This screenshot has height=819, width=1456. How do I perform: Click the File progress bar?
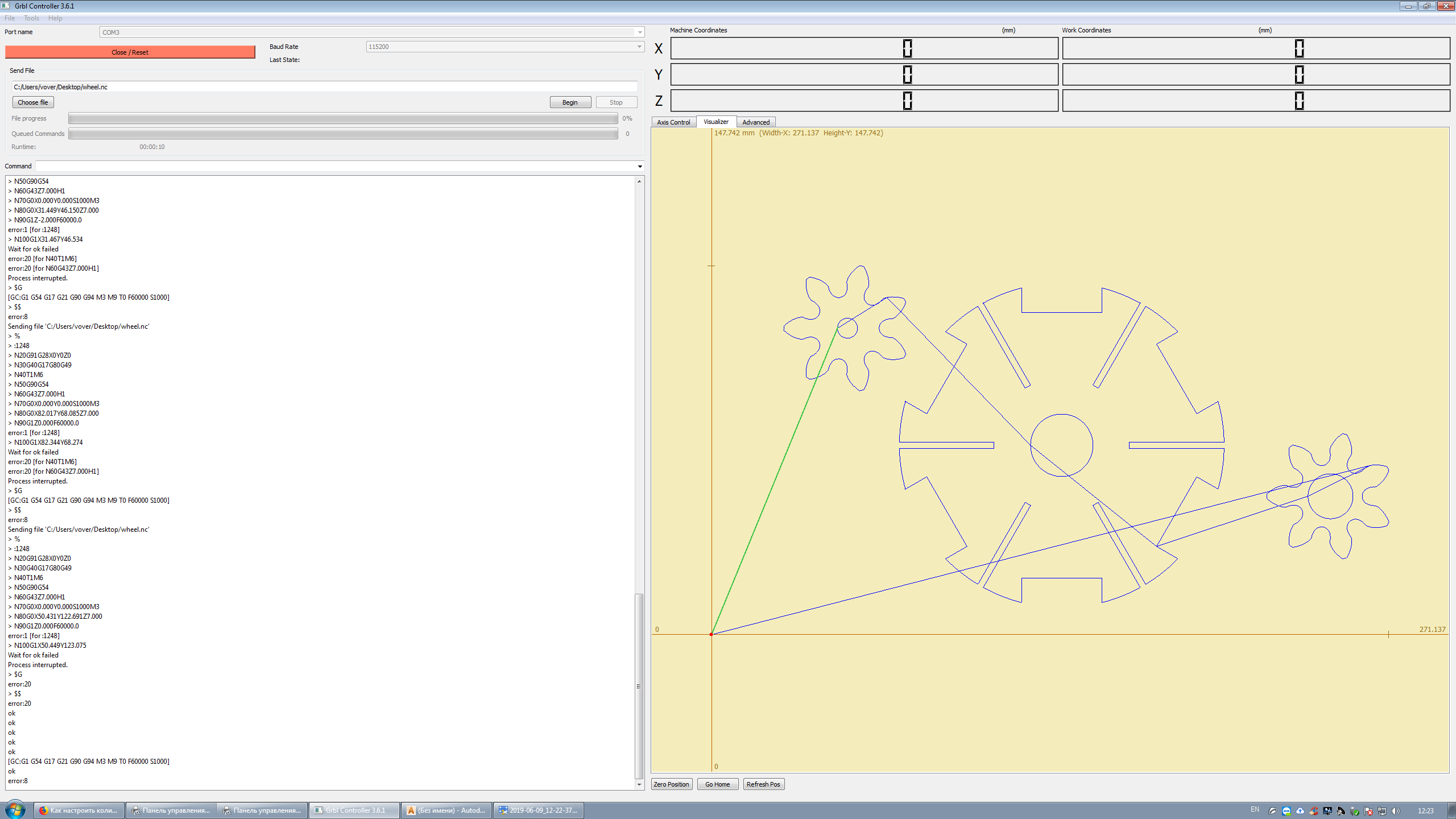342,118
